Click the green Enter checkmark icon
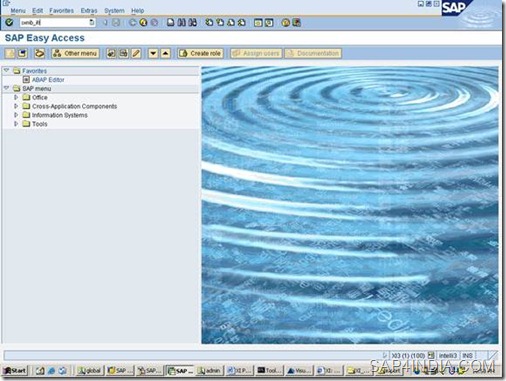Image resolution: width=506 pixels, height=381 pixels. point(9,22)
